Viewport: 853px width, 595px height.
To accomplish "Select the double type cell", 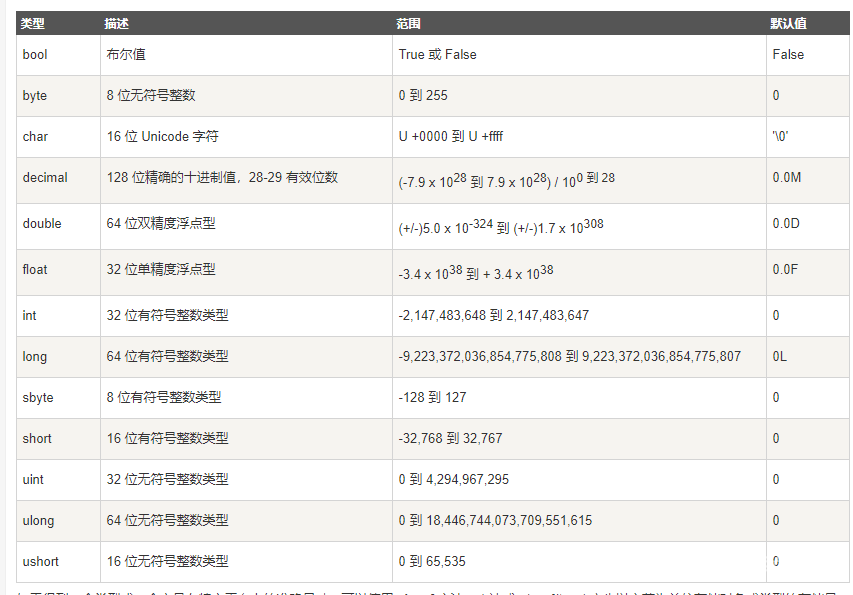I will tap(42, 224).
